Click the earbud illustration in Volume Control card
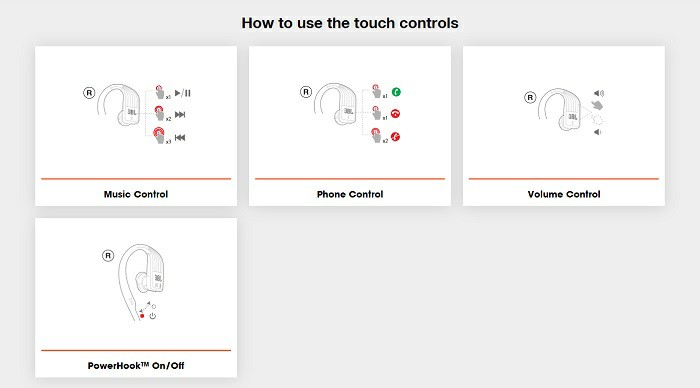 point(560,109)
